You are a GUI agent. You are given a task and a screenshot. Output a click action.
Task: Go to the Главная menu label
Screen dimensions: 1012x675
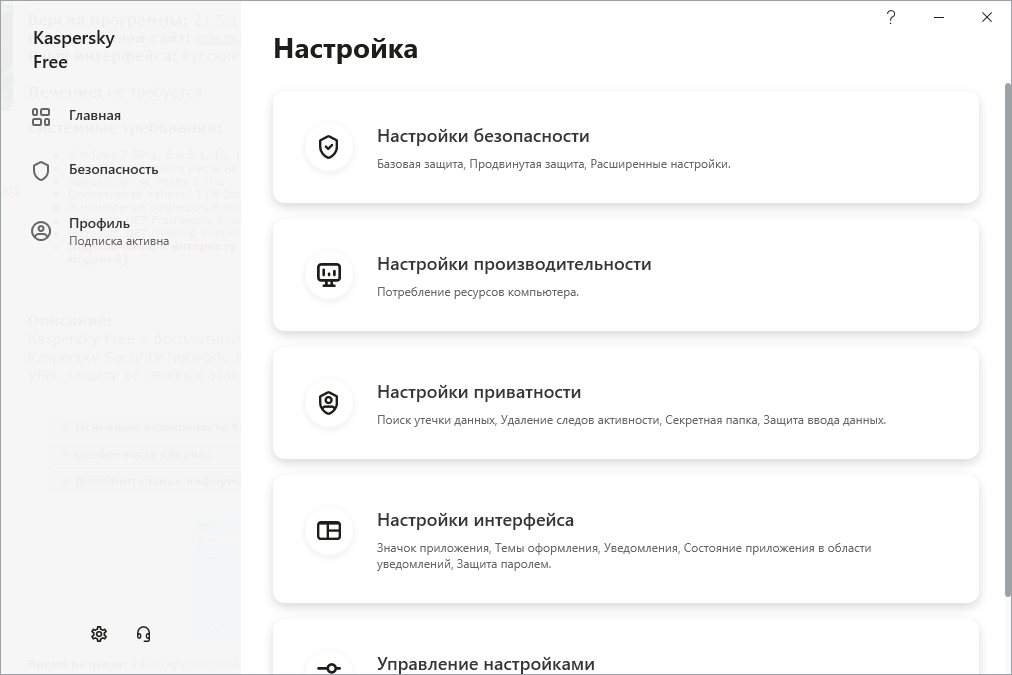tap(95, 116)
